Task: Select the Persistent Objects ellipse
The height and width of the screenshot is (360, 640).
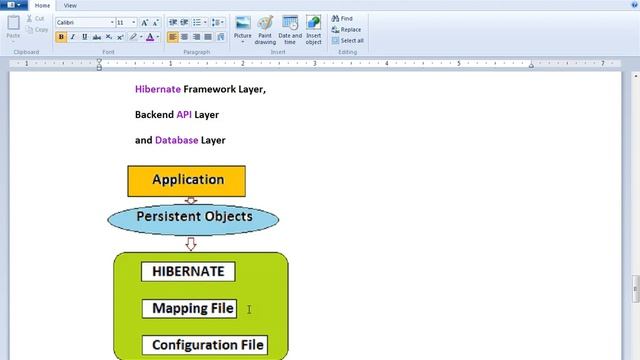Action: pos(193,219)
